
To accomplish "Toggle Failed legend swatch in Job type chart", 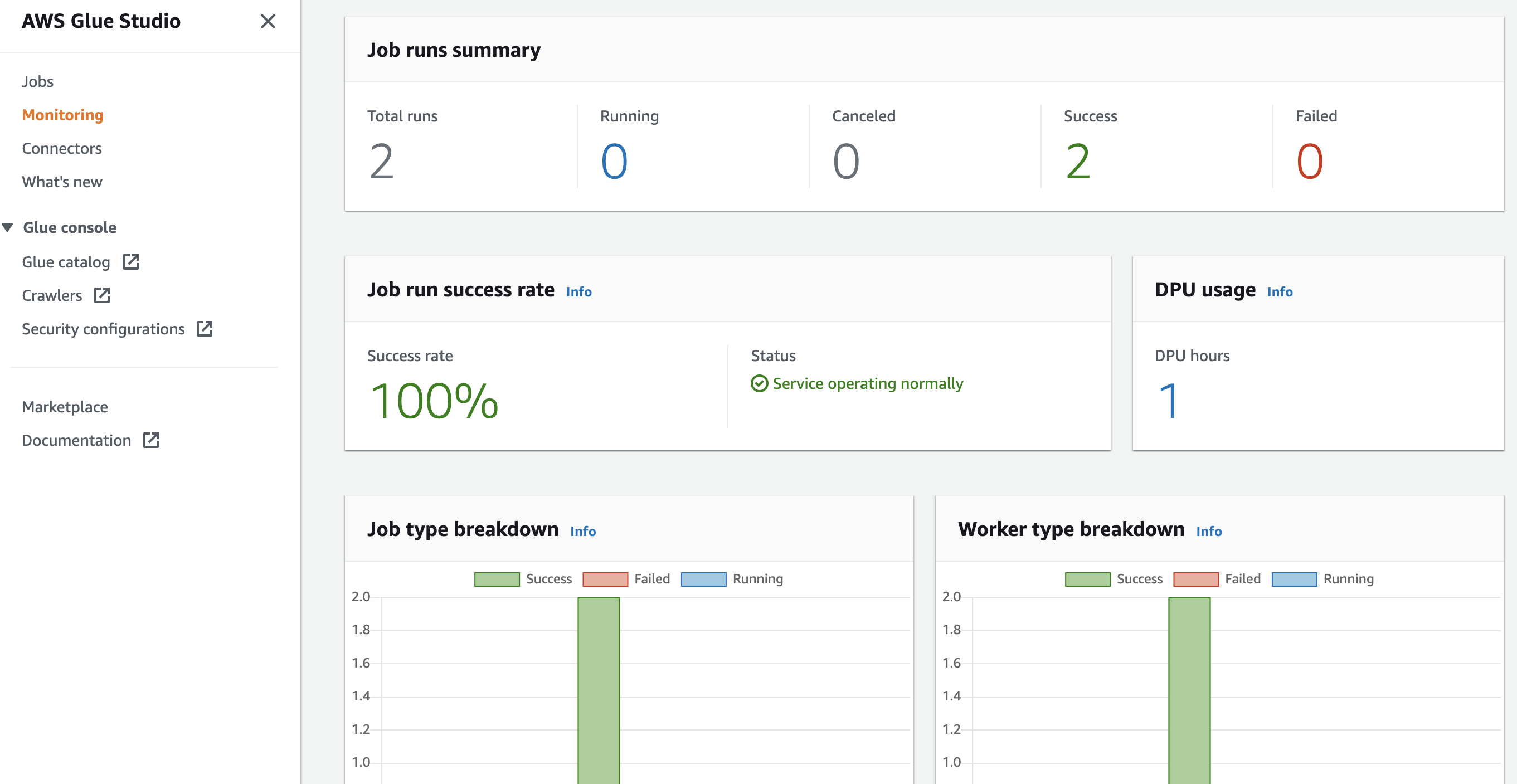I will tap(605, 579).
